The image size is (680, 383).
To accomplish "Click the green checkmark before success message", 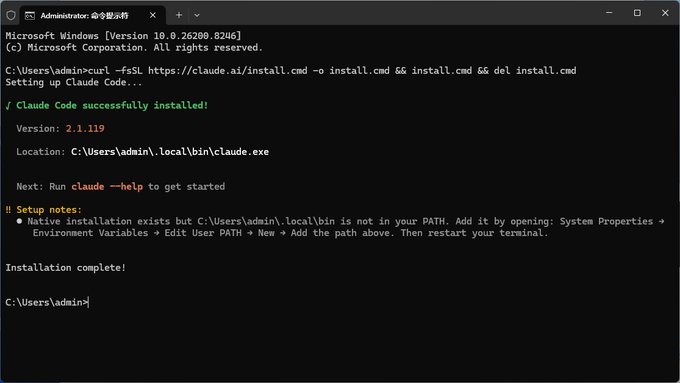I will [x=8, y=105].
